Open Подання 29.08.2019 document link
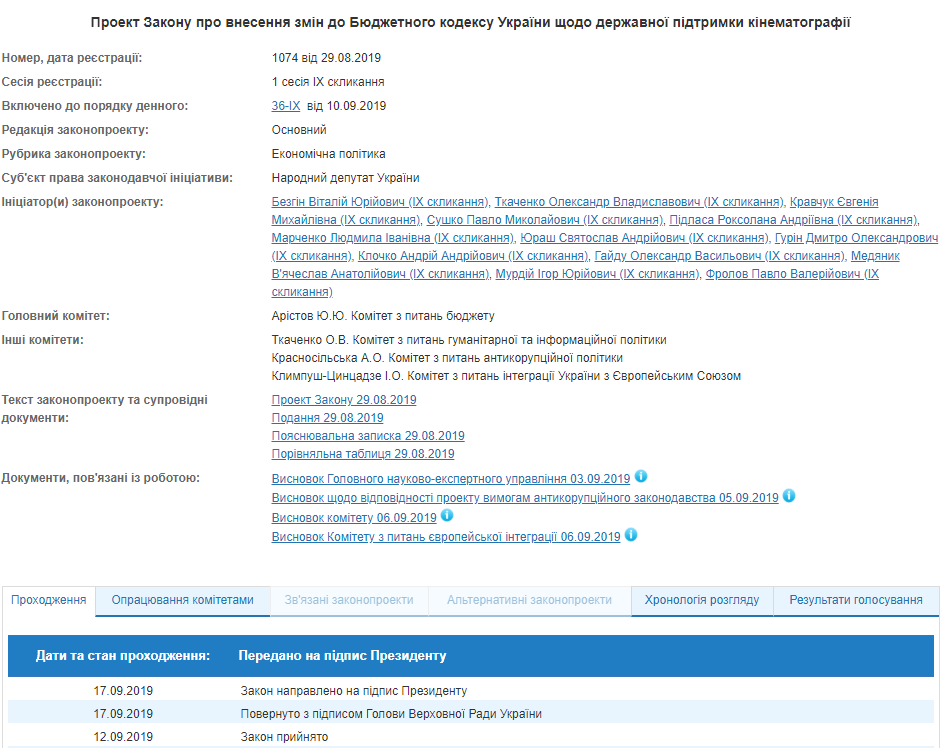 pyautogui.click(x=327, y=418)
